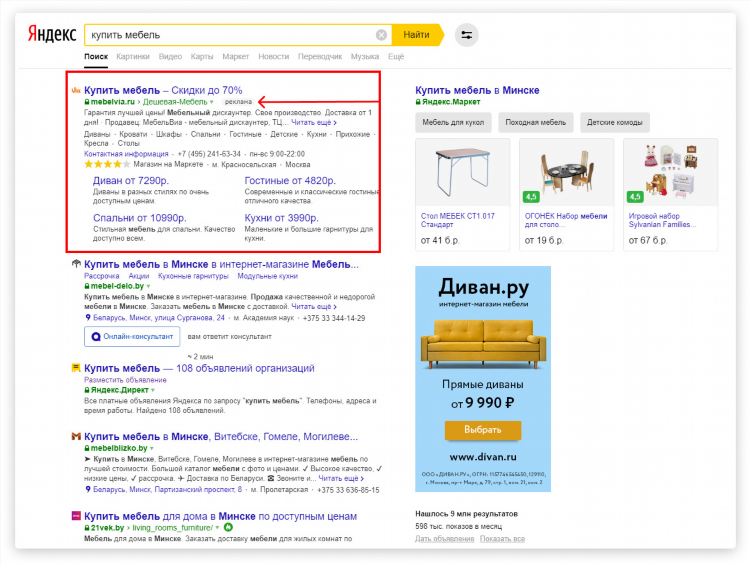
Task: Switch to the Карты tab
Action: click(x=202, y=56)
